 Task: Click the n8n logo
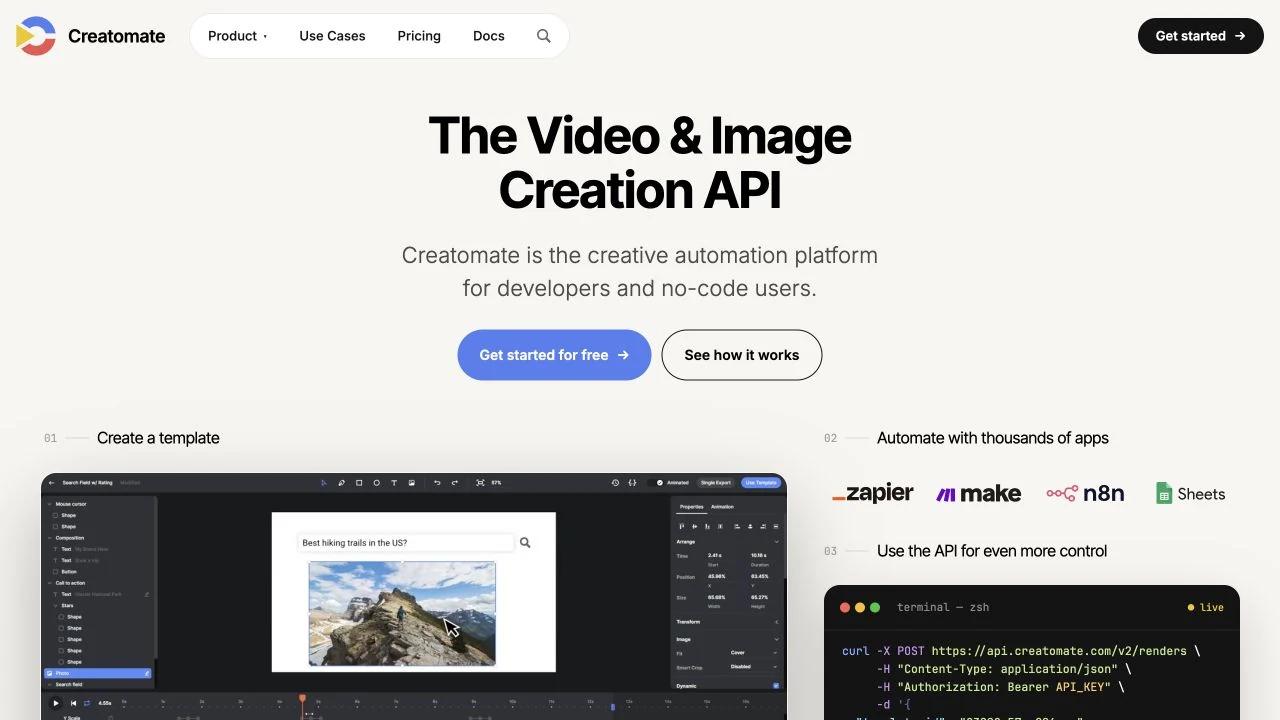click(1086, 493)
